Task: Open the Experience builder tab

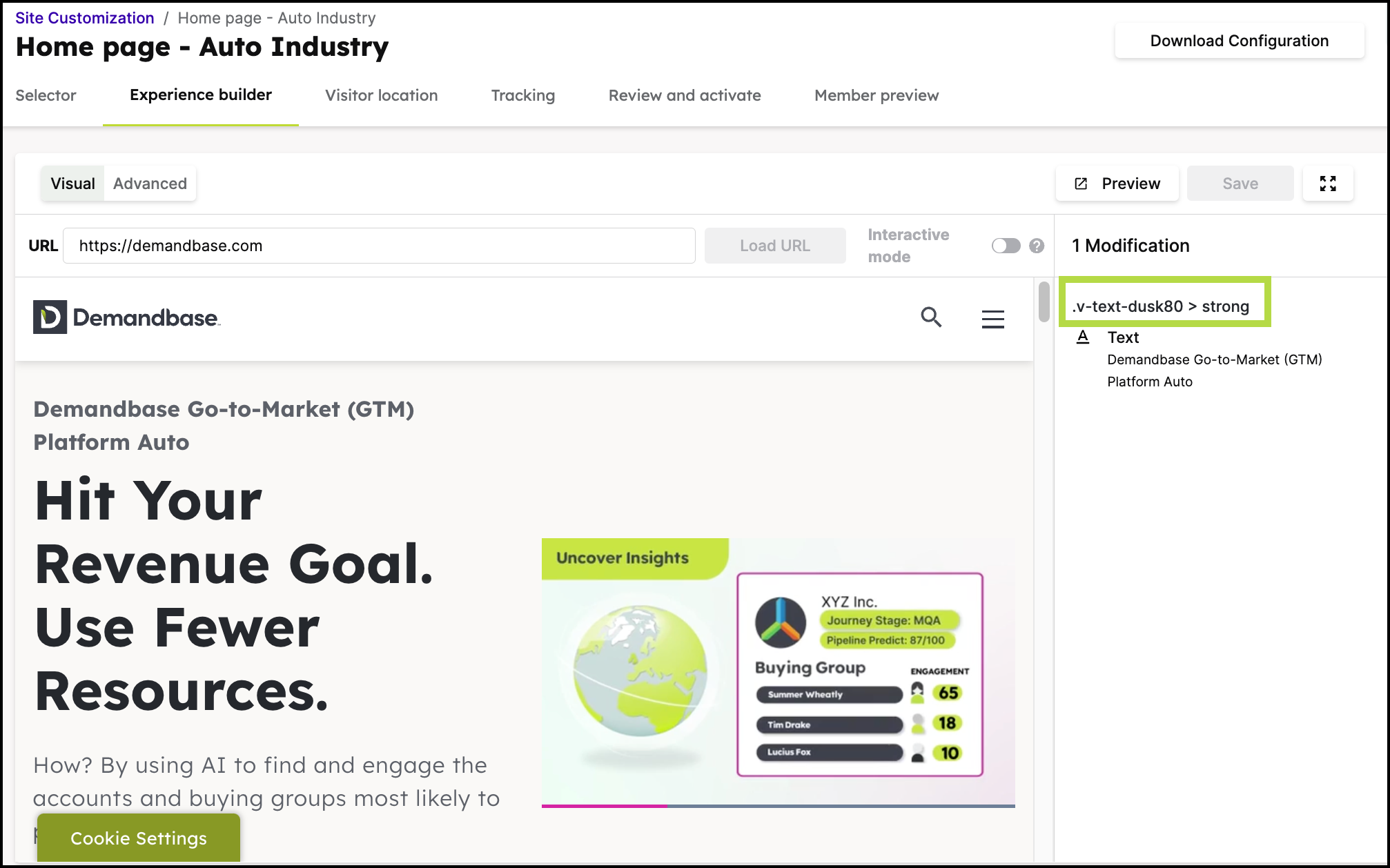Action: point(201,95)
